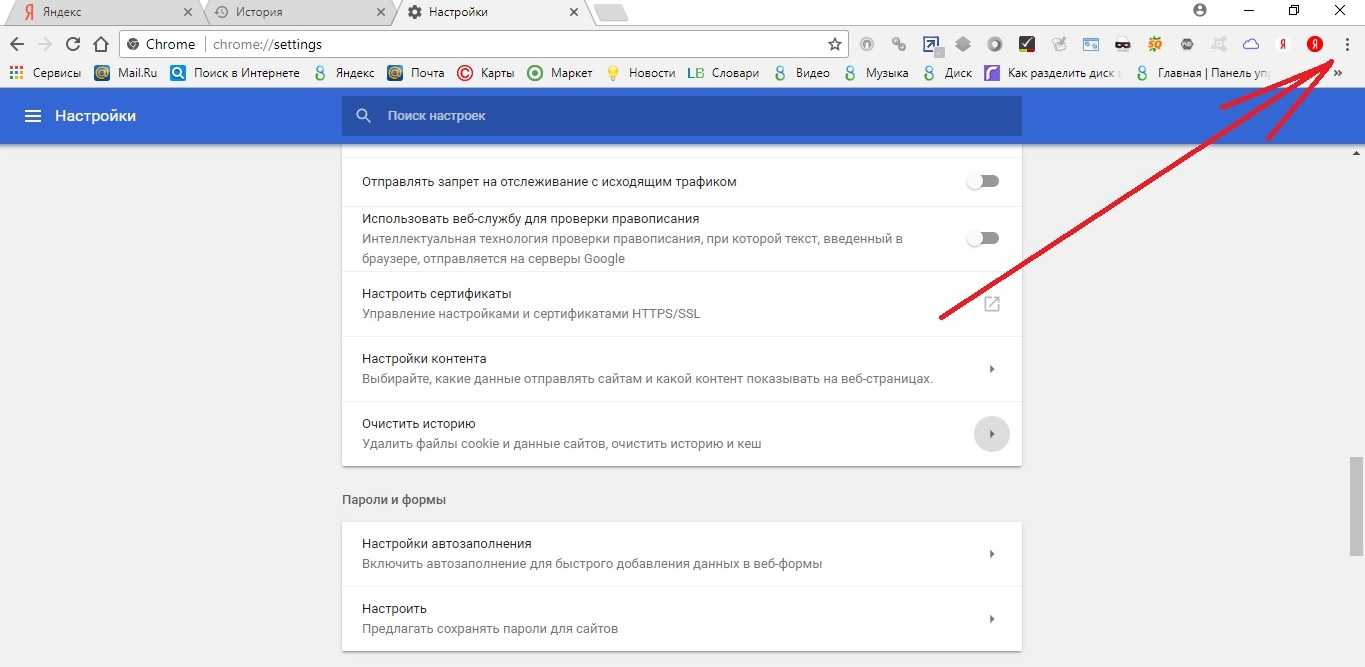Open the Сервисы apps grid bookmark
The image size is (1365, 667).
tap(45, 73)
